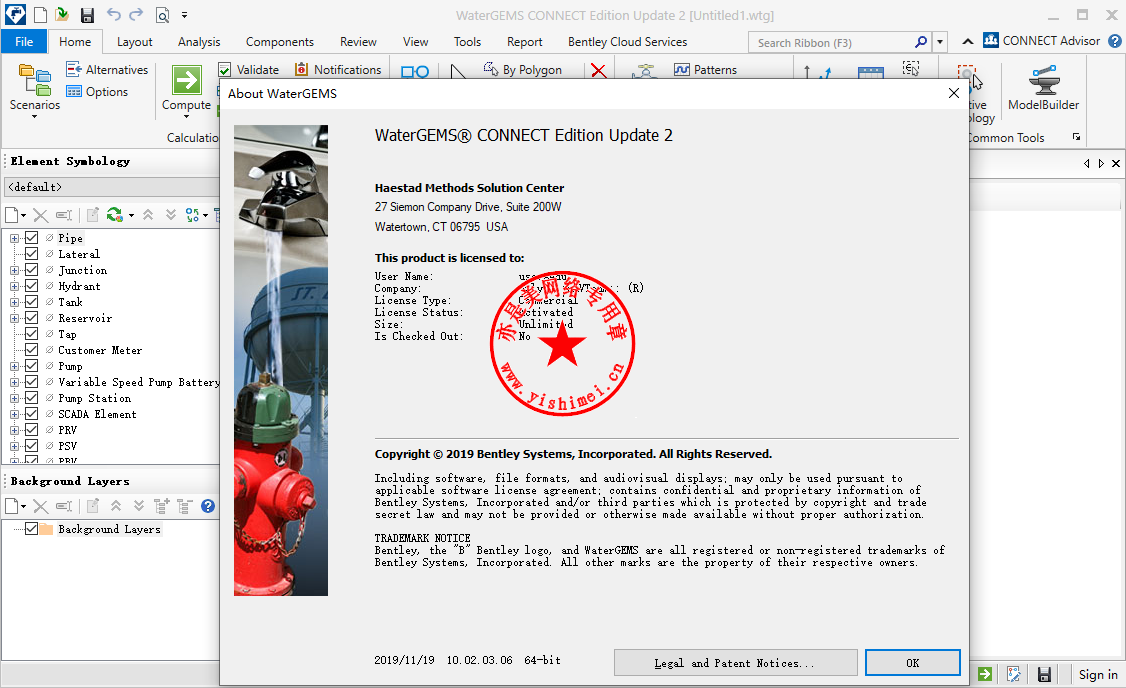Open the Patterns tool

(705, 70)
